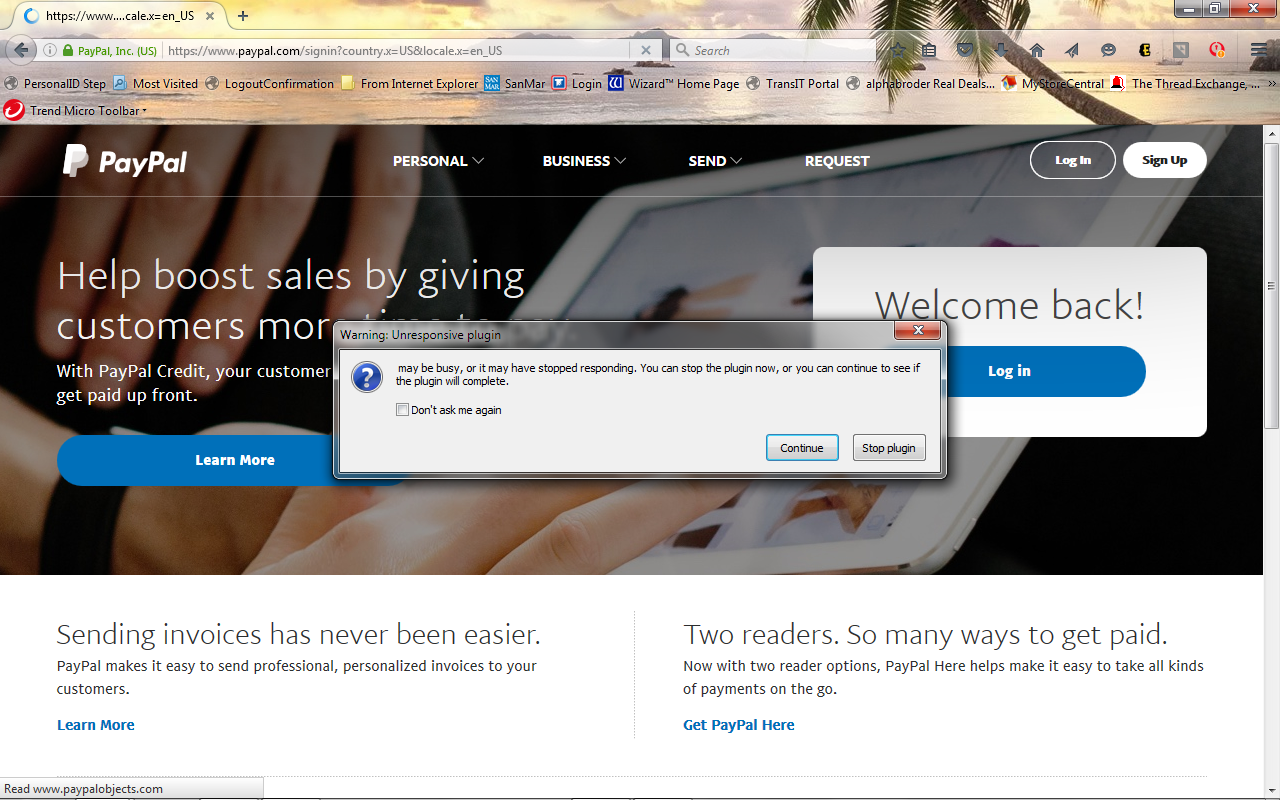Image resolution: width=1280 pixels, height=800 pixels.
Task: Click the header Log In button
Action: [x=1073, y=160]
